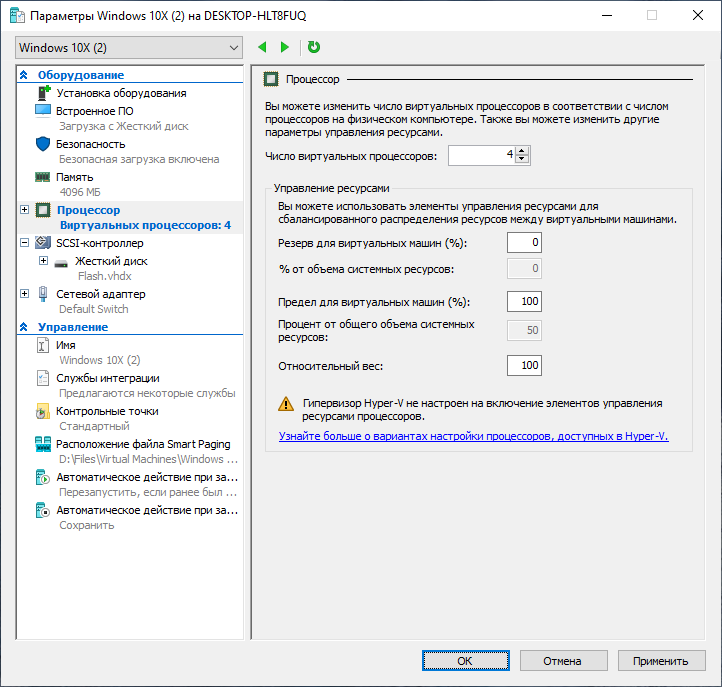Click the Встроенное ПО monitor icon
Viewport: 722px width, 687px height.
43,111
